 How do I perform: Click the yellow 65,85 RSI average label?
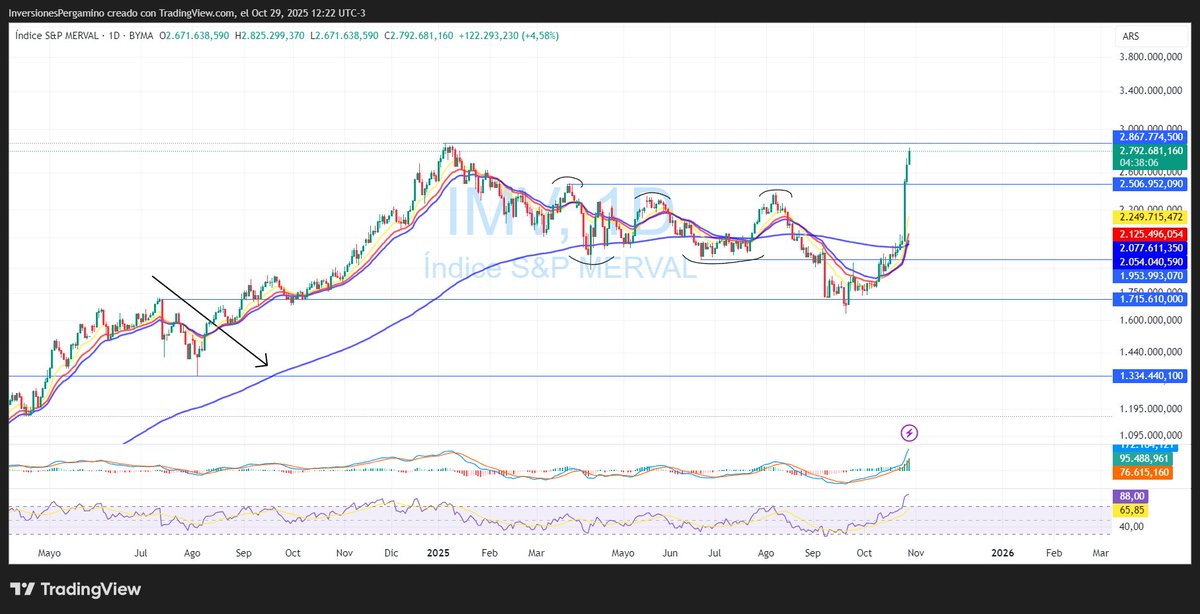(x=1132, y=509)
